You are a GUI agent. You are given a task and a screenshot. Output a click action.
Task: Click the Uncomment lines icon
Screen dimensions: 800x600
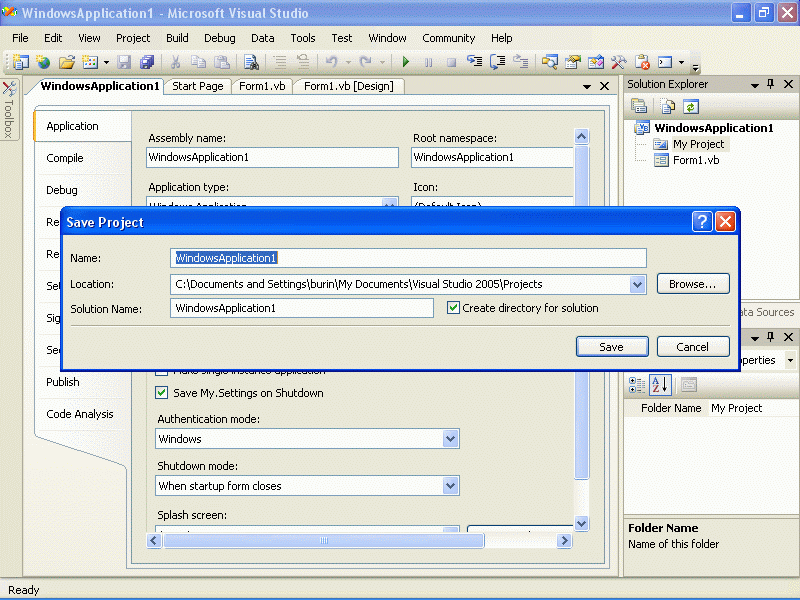pyautogui.click(x=303, y=62)
